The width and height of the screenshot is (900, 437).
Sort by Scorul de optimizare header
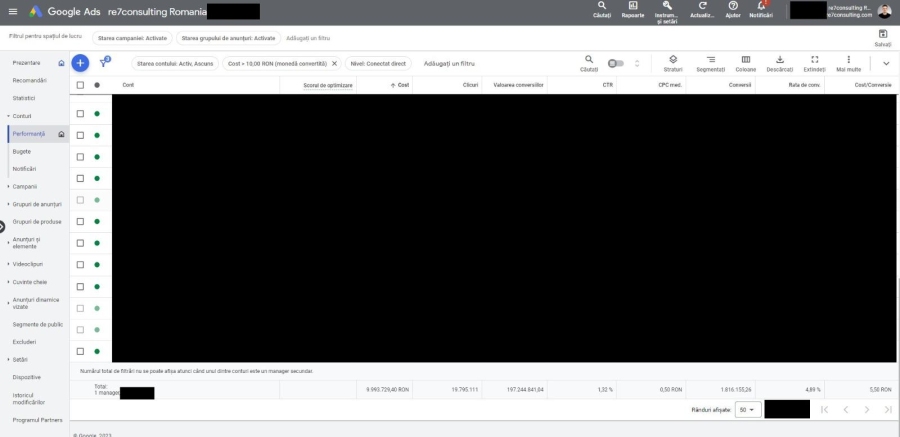328,86
